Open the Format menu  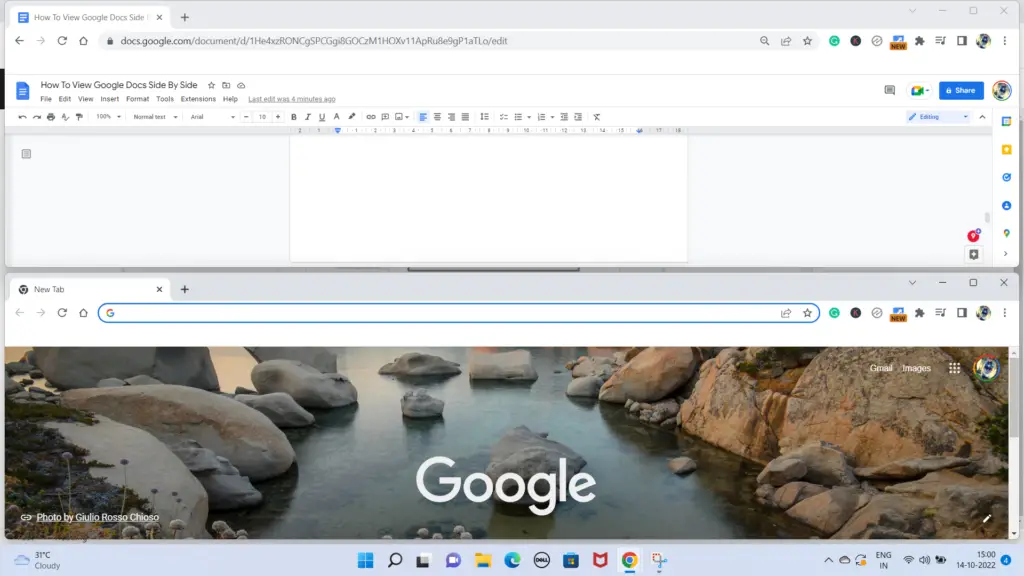pyautogui.click(x=137, y=99)
